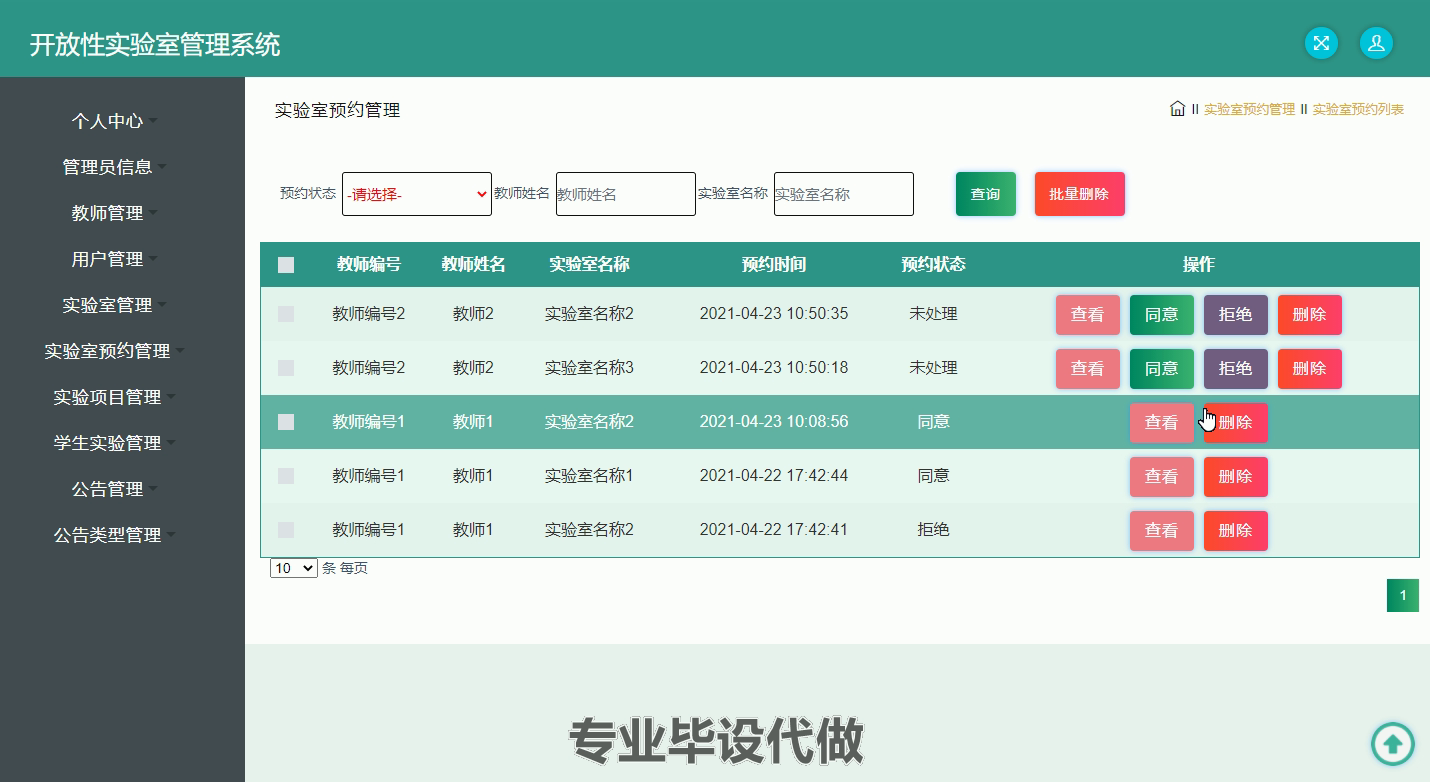Click page number 1 in pagination
The image size is (1430, 782).
(x=1403, y=596)
